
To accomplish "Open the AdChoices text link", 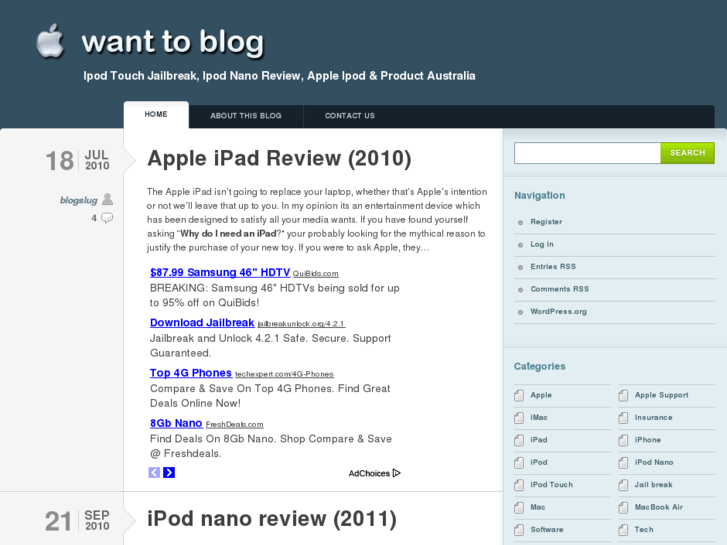I will [x=369, y=474].
